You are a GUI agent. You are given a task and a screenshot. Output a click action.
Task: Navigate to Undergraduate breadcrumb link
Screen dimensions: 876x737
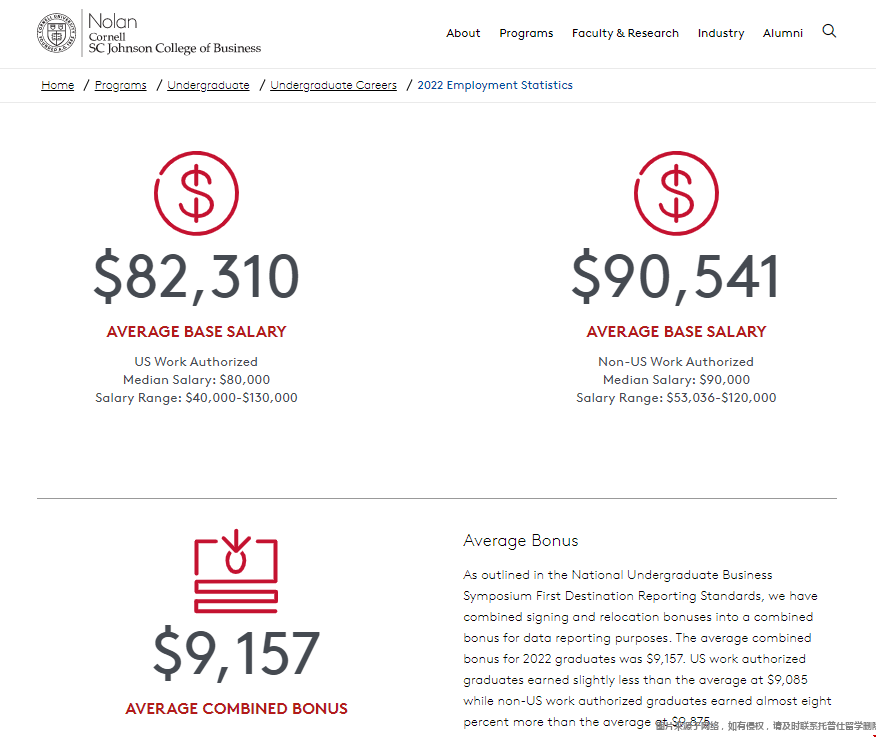(x=208, y=85)
